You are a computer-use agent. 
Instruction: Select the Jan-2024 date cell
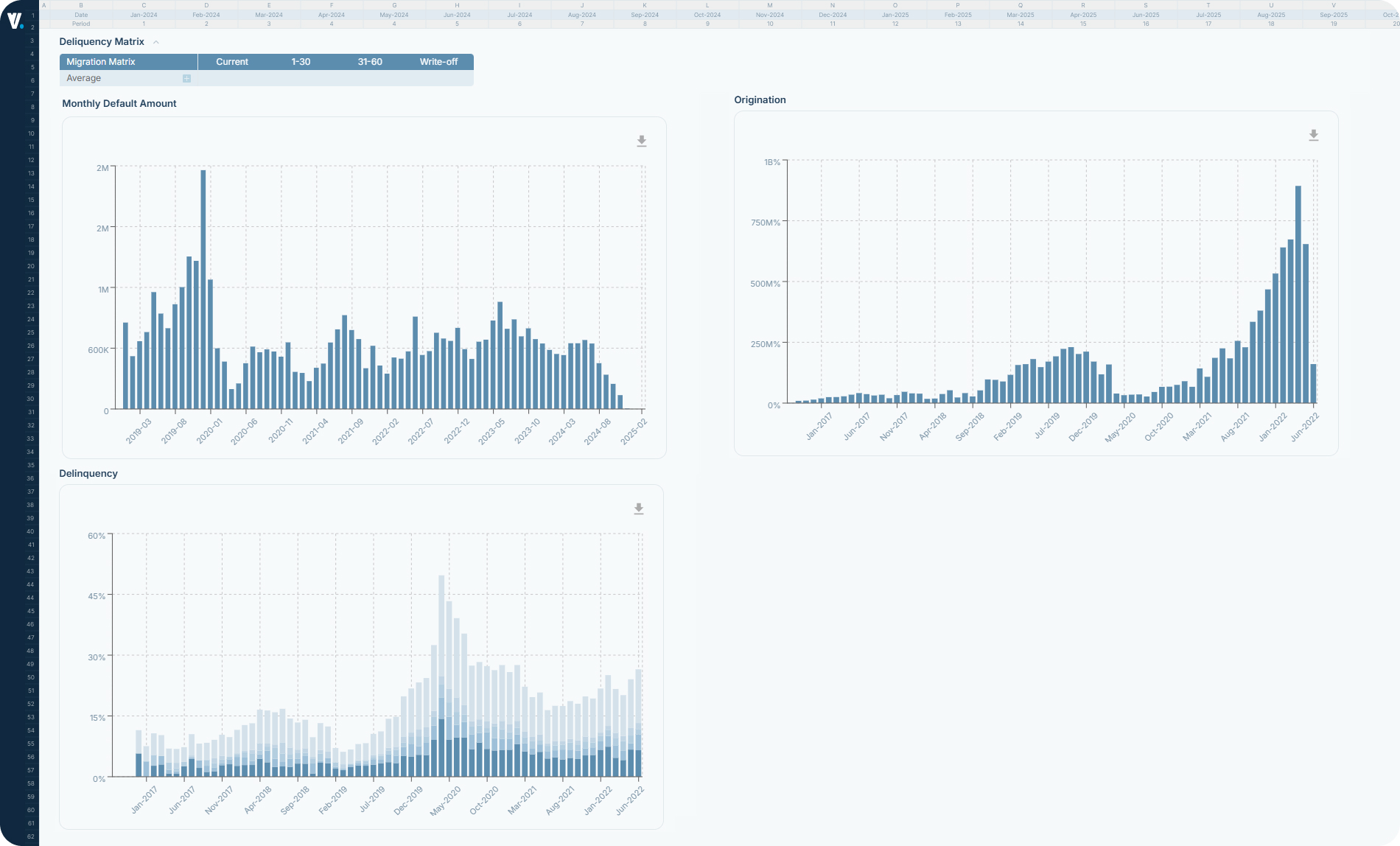pos(144,15)
